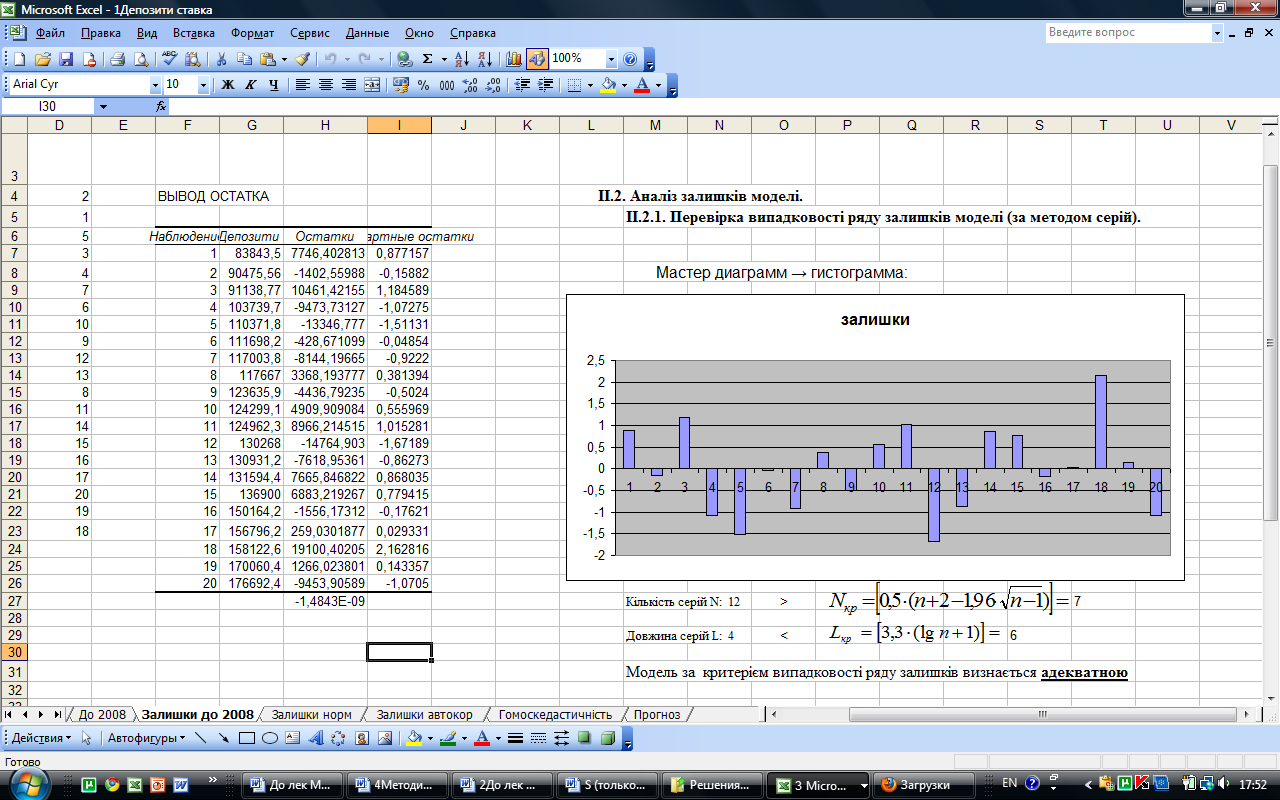The image size is (1280, 800).
Task: Click the Open folder icon
Action: click(x=43, y=59)
